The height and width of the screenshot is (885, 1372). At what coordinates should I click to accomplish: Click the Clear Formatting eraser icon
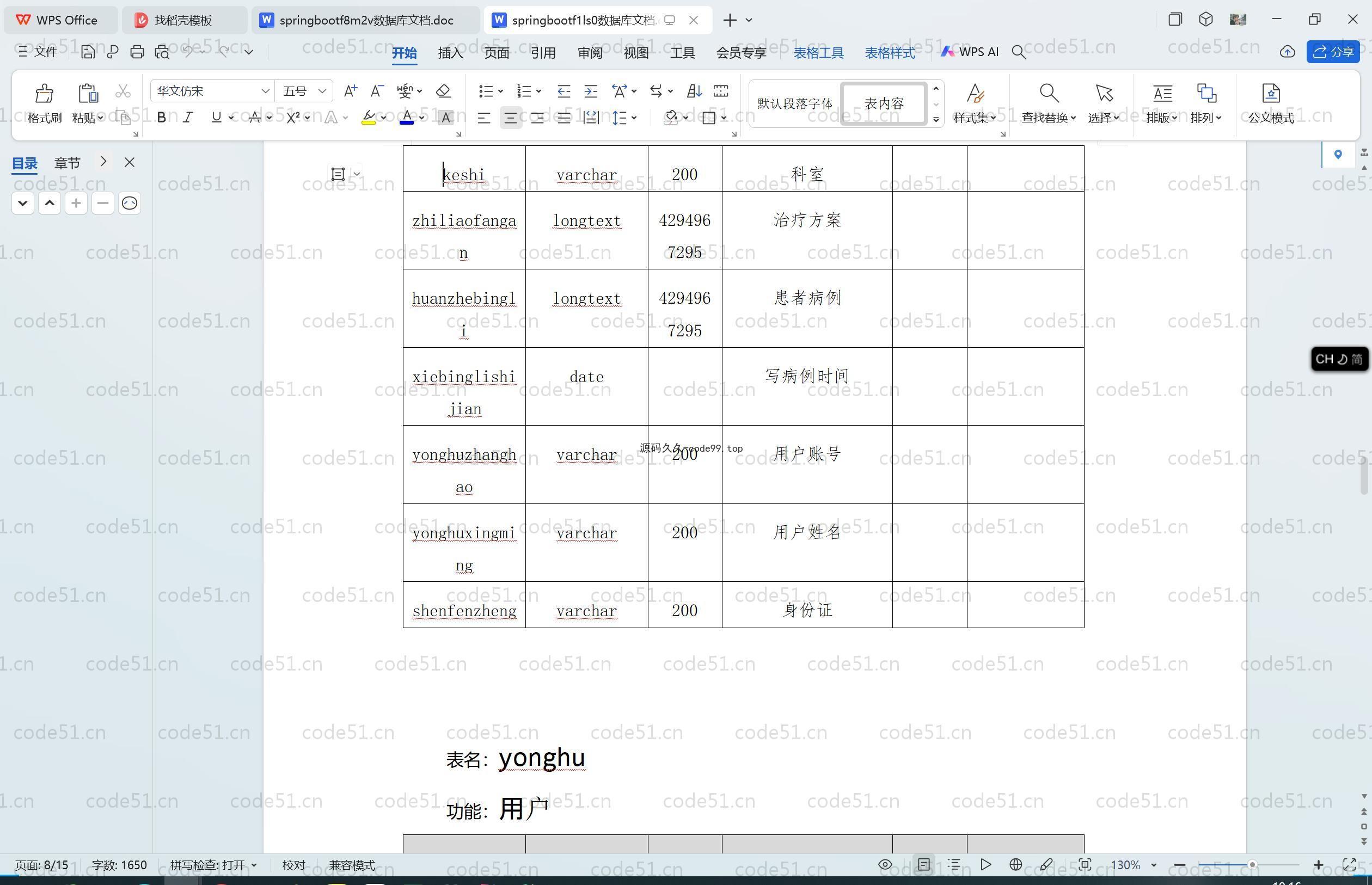443,91
